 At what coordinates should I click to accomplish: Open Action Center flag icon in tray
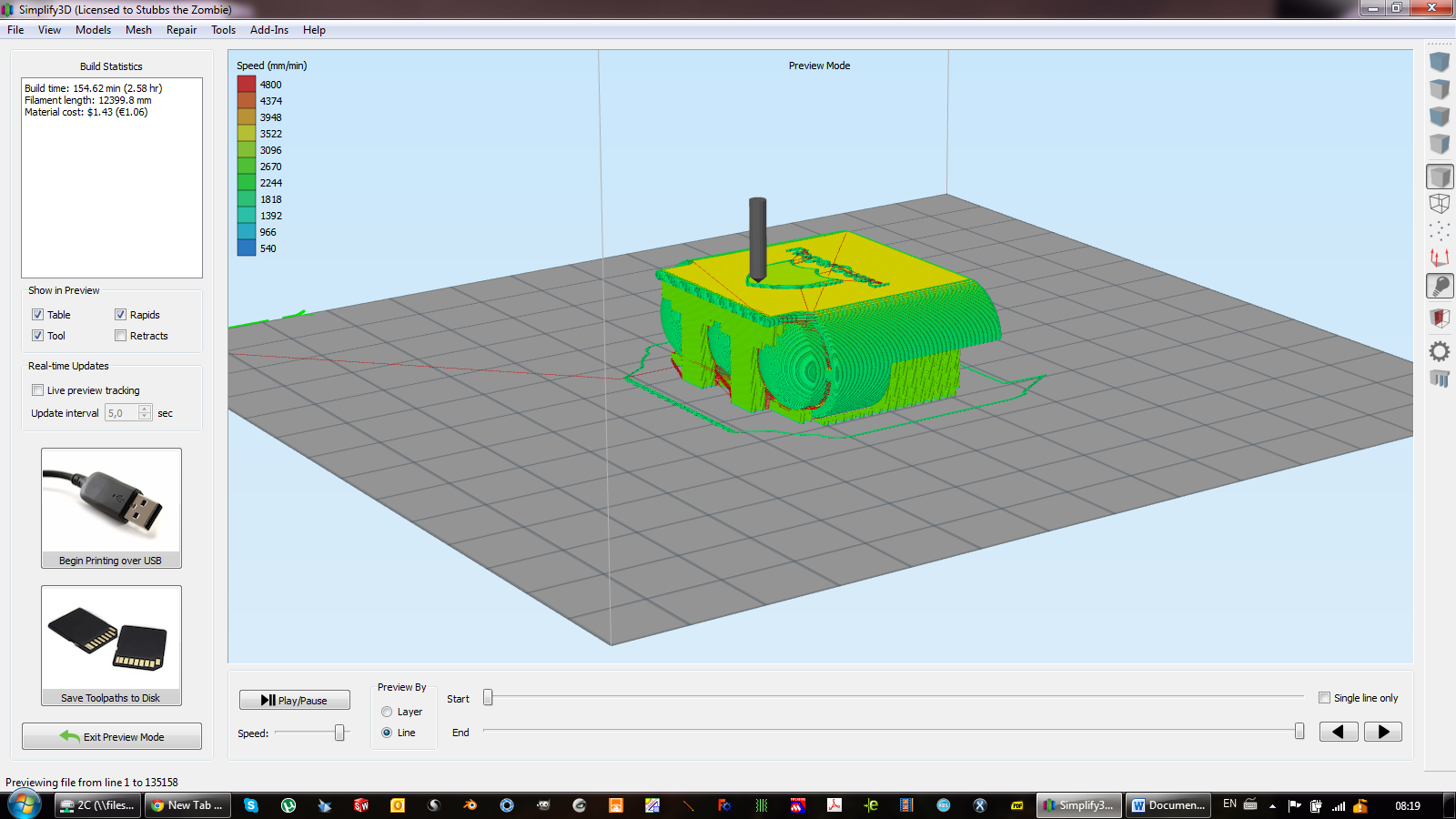pos(1295,805)
